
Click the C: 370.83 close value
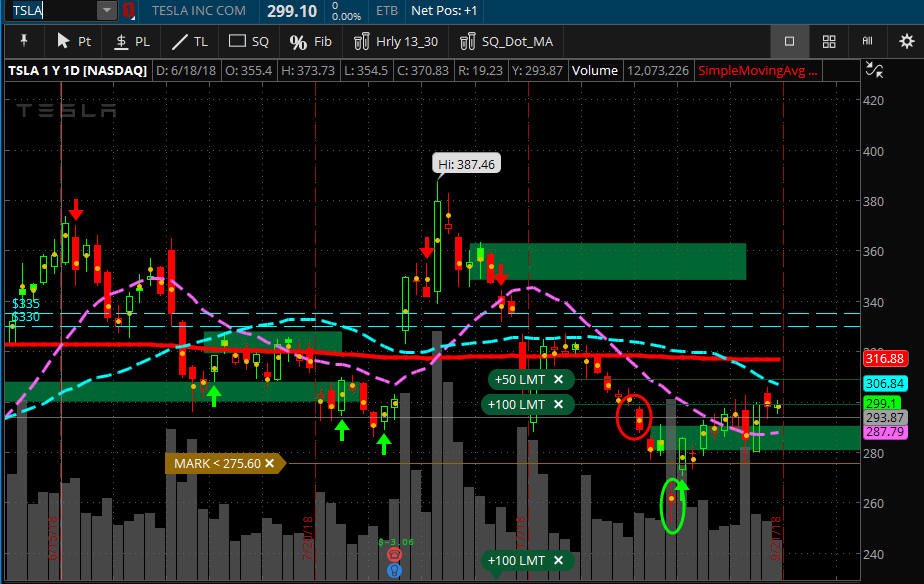423,71
